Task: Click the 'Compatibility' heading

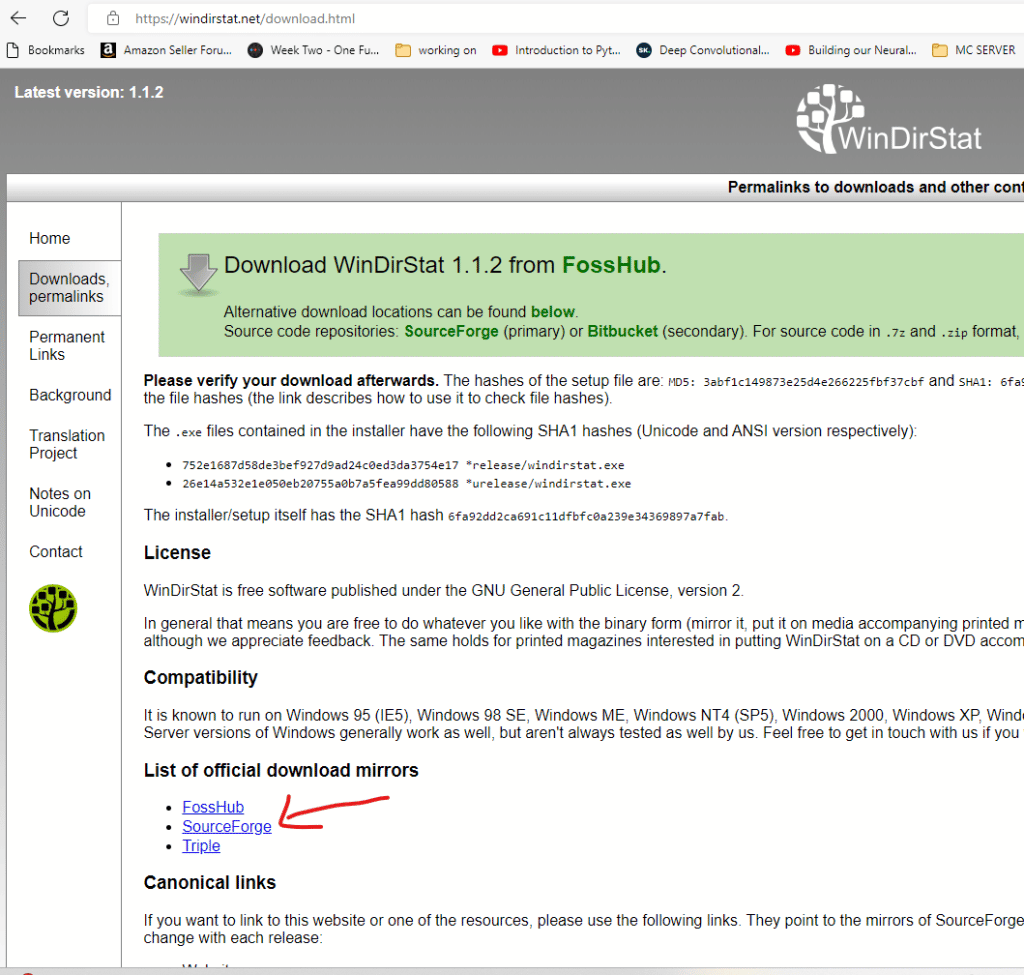Action: [200, 677]
